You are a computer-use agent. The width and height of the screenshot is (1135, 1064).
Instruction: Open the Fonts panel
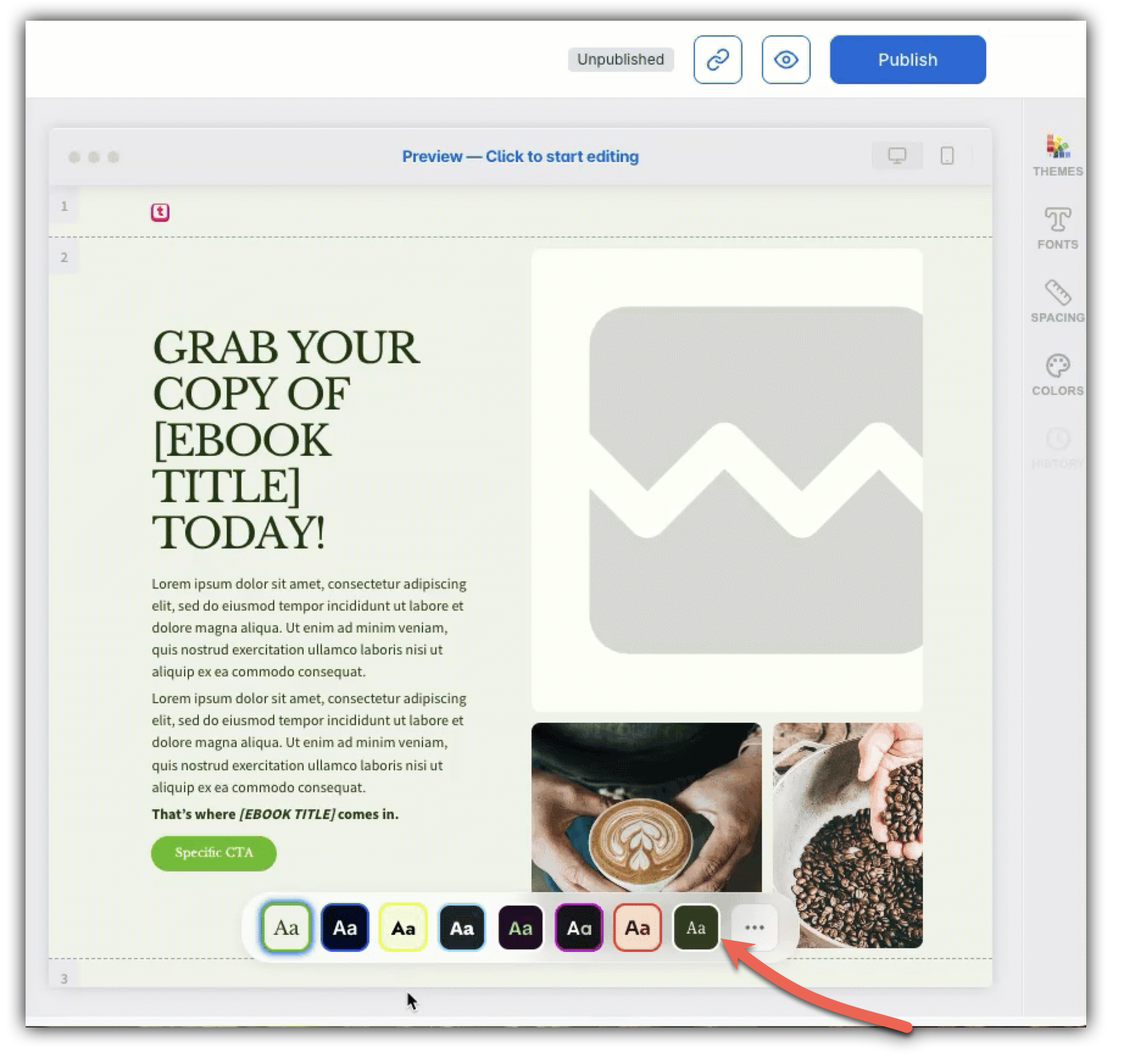coord(1058,229)
